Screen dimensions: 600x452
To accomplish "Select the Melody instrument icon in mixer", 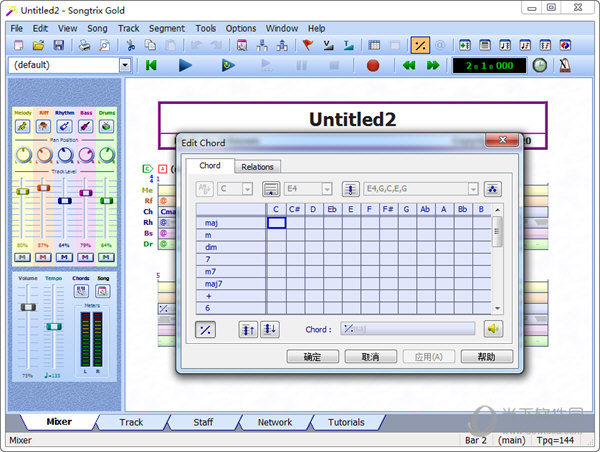I will coord(23,126).
